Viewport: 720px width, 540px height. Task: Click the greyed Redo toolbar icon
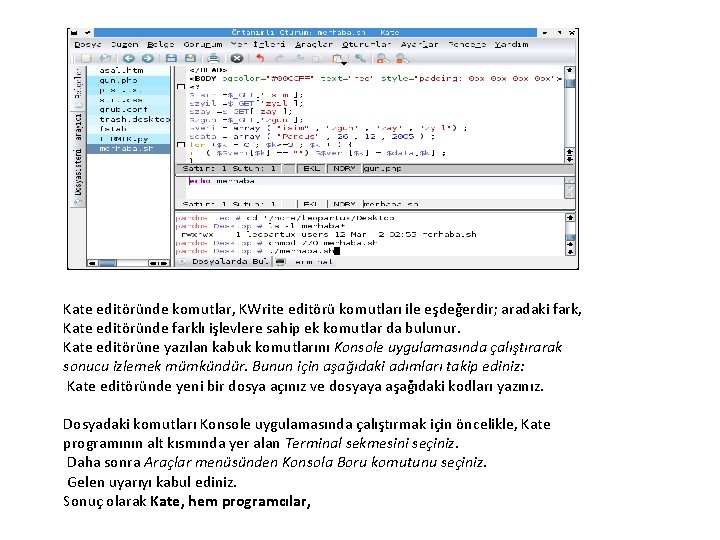tap(279, 58)
